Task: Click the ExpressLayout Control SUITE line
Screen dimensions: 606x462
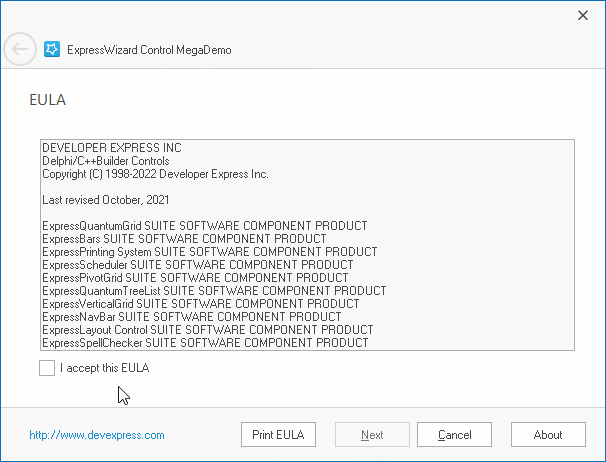Action: [208, 330]
